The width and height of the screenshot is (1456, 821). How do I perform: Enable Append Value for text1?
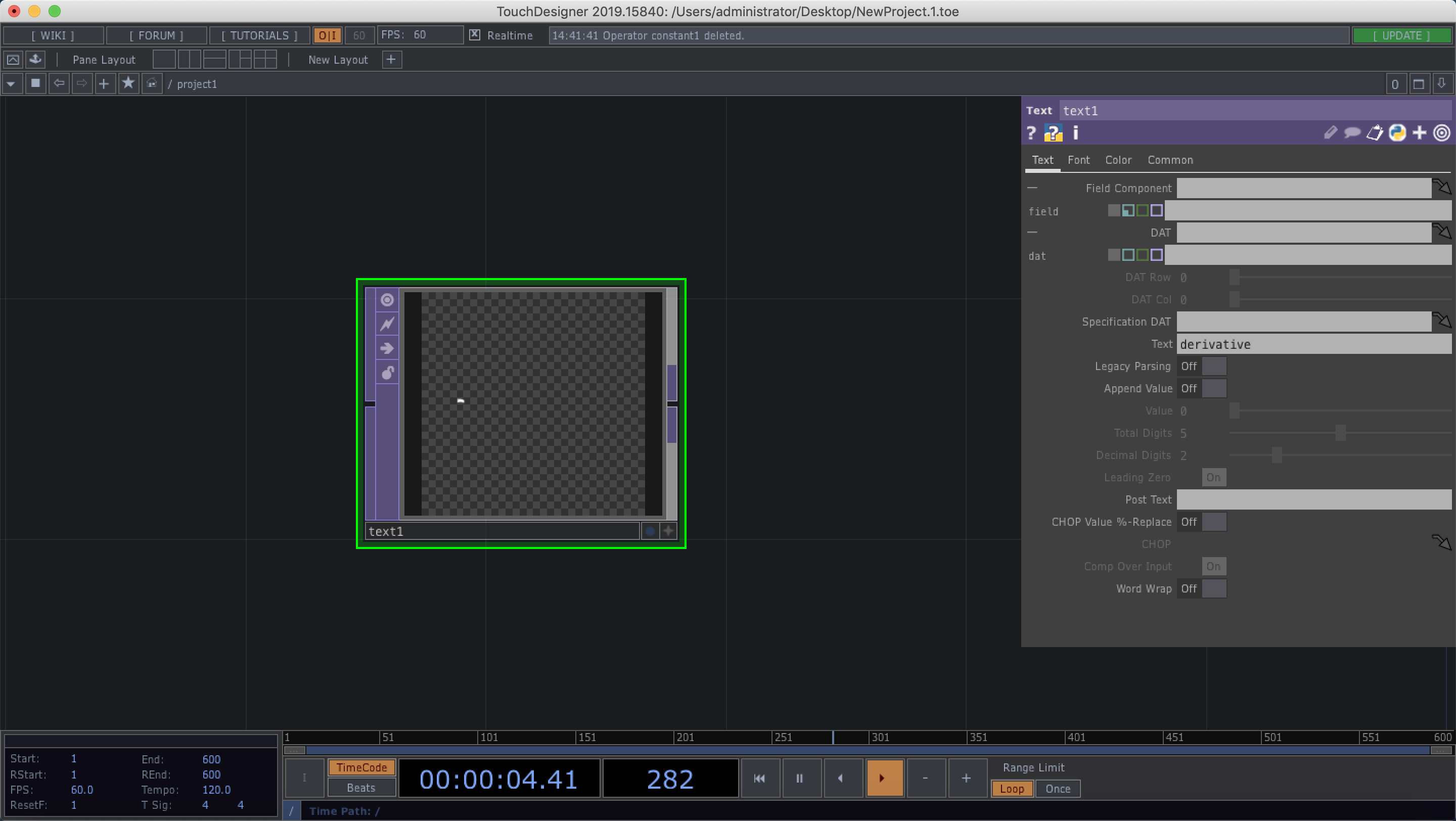[1213, 388]
